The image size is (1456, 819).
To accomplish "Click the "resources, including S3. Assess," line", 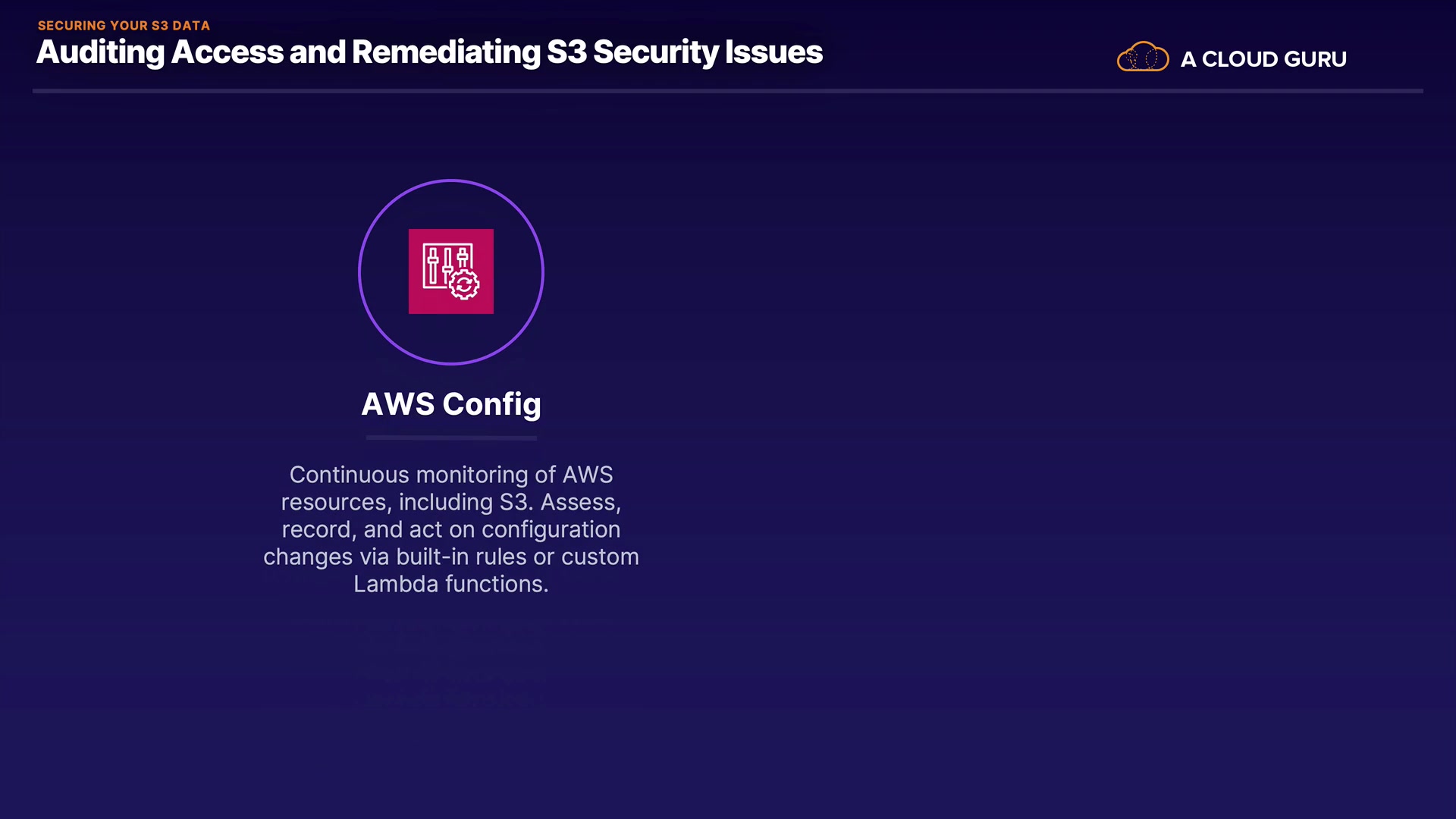I will (x=451, y=502).
